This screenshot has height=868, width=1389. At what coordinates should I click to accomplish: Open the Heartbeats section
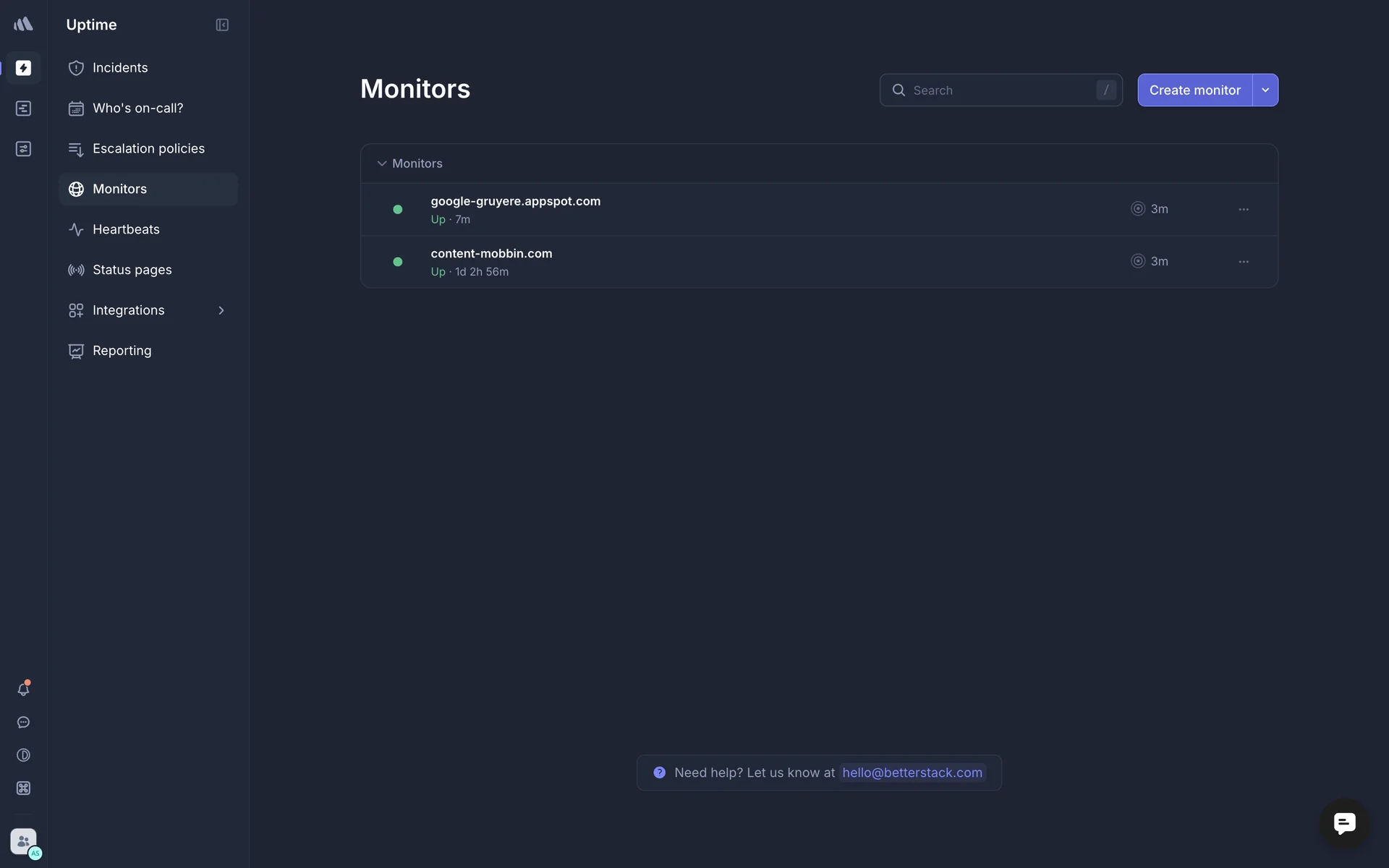coord(126,229)
